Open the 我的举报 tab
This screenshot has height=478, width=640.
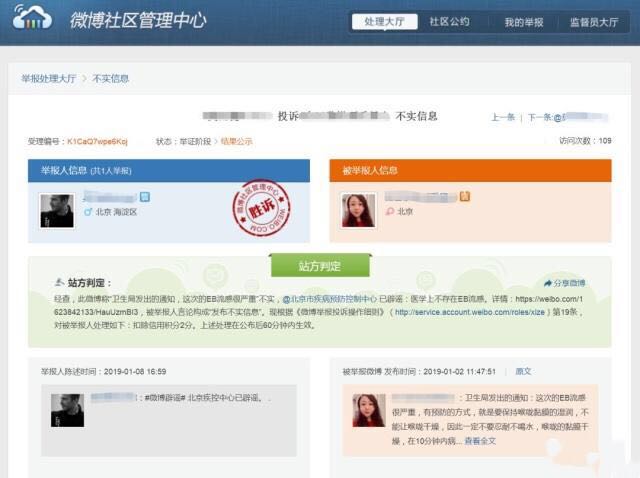tap(524, 22)
